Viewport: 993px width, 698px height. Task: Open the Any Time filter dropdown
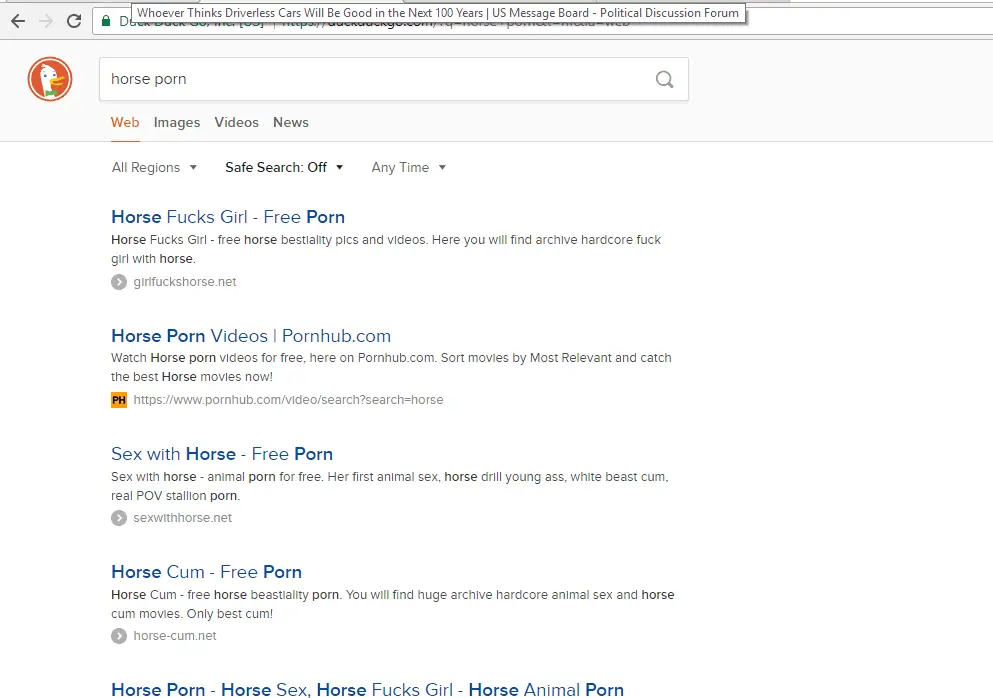[x=408, y=168]
